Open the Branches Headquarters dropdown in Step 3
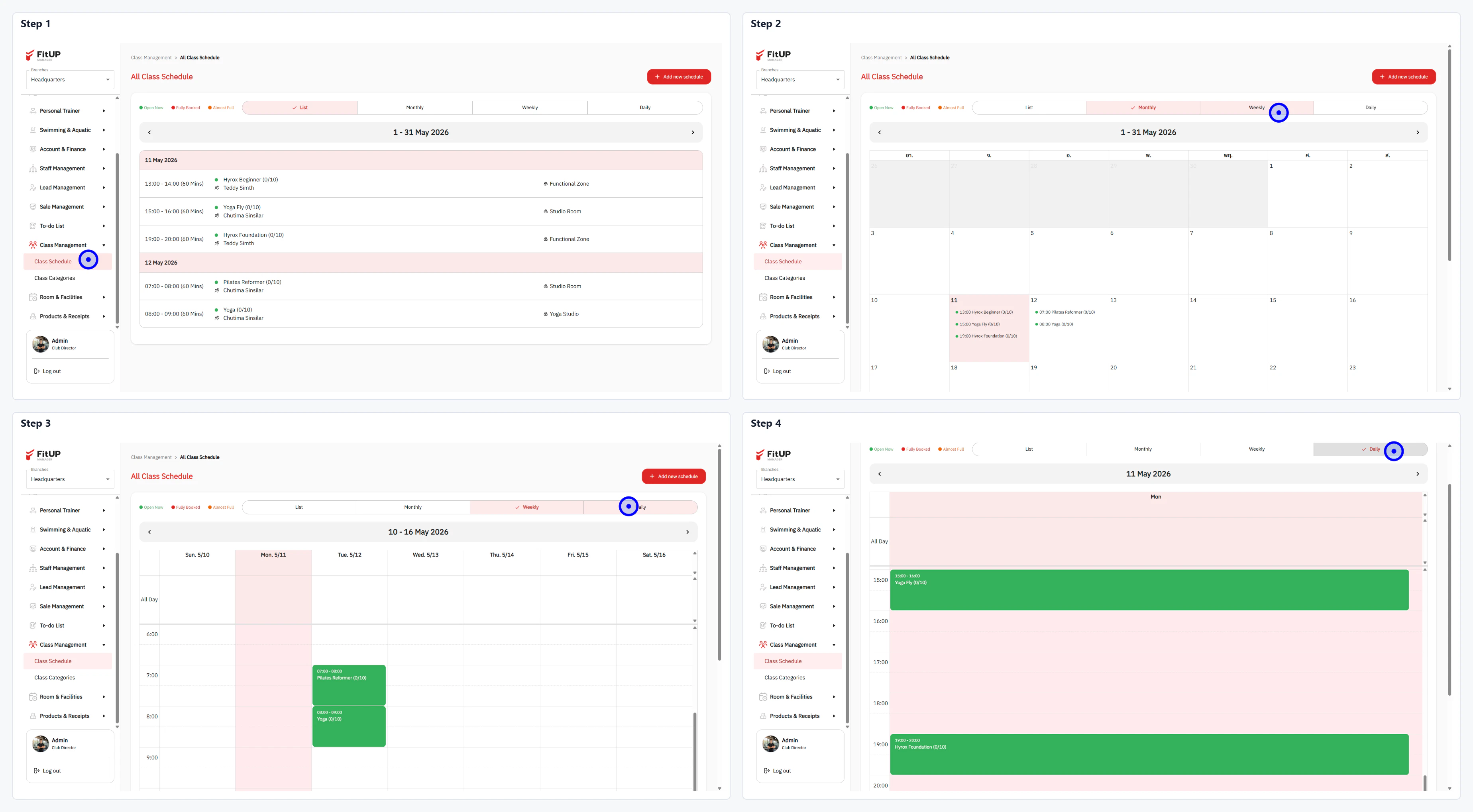The width and height of the screenshot is (1473, 812). coord(70,479)
